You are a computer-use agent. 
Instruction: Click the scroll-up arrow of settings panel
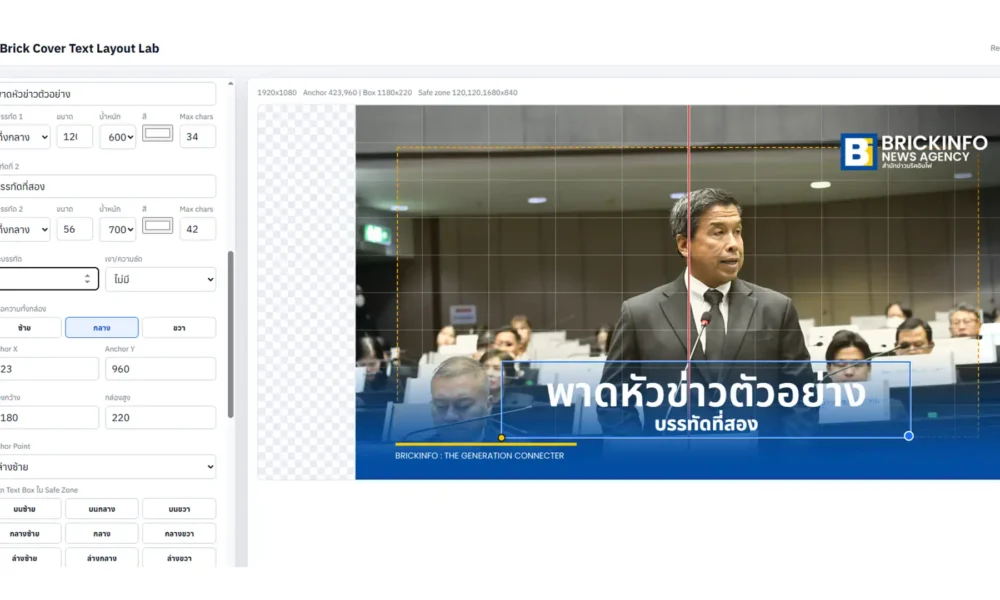pyautogui.click(x=231, y=84)
